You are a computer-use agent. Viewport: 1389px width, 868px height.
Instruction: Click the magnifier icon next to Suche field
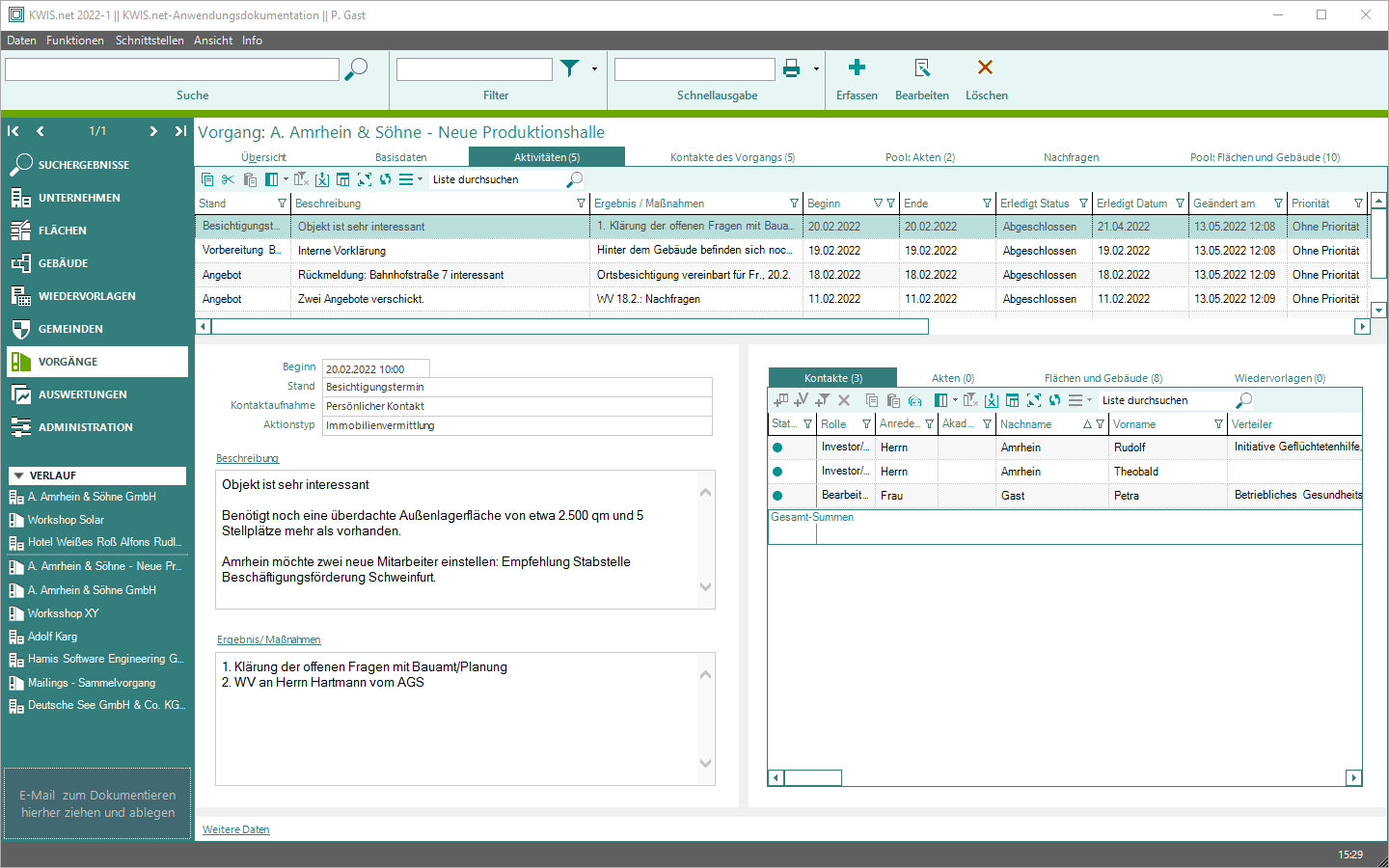click(x=356, y=69)
